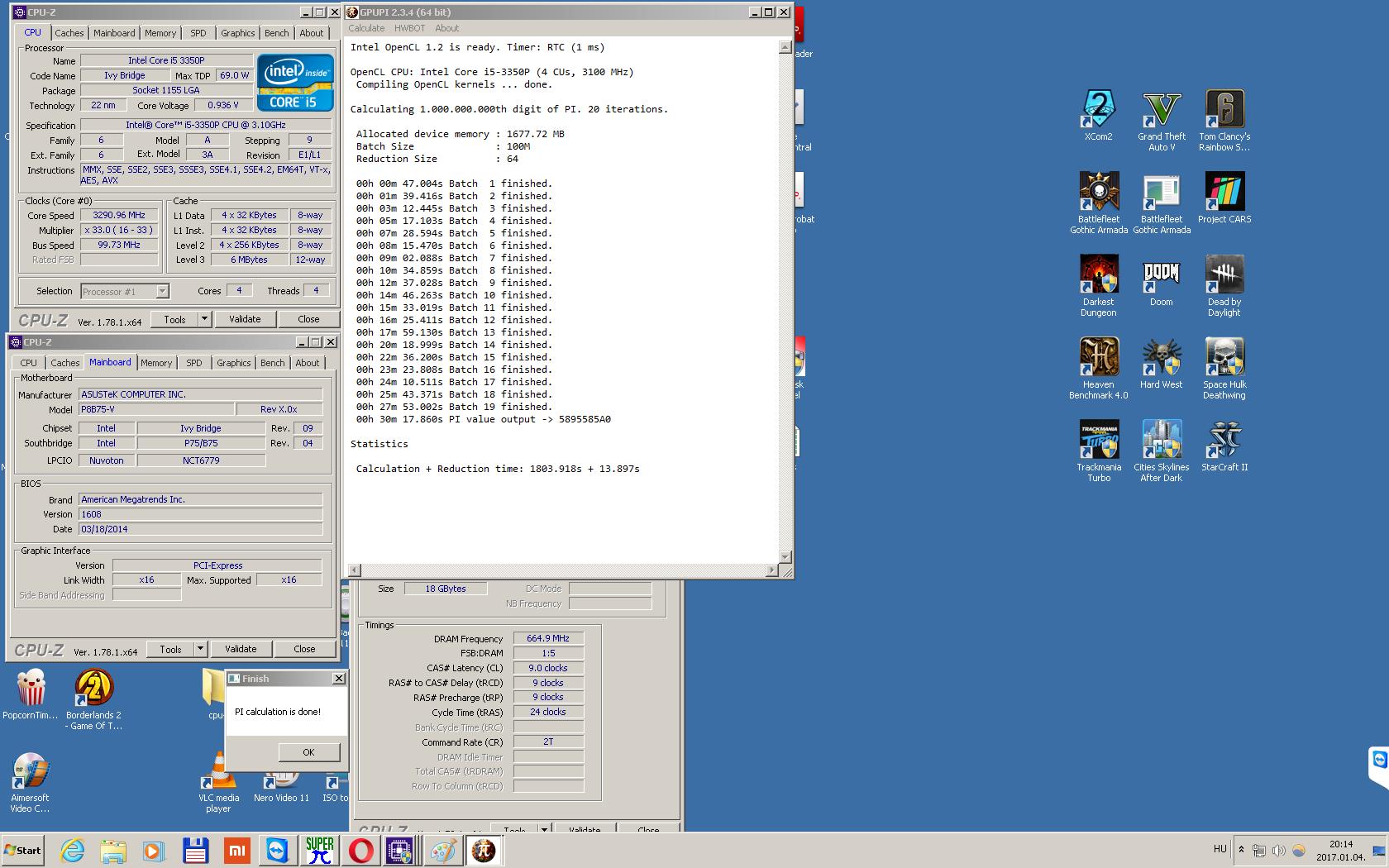
Task: Expand the Processor #1 selection dropdown
Action: click(x=162, y=291)
